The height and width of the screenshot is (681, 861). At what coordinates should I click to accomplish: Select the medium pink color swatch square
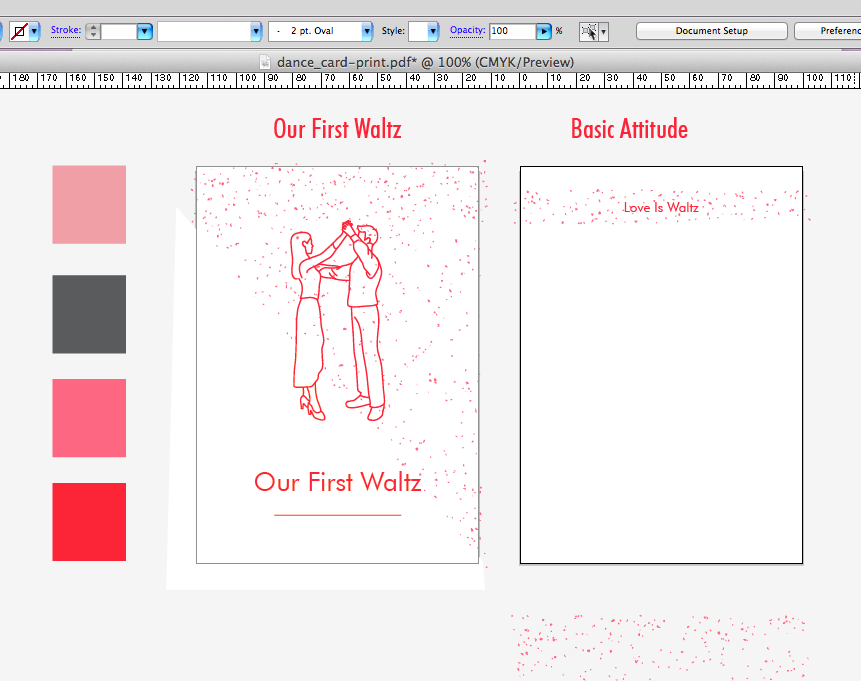tap(89, 418)
